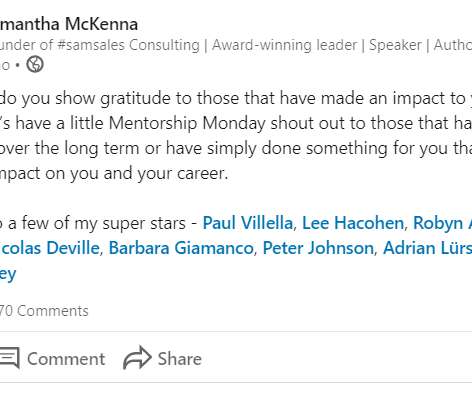The height and width of the screenshot is (394, 472).
Task: Open Adrian Lürs mentioned profile link
Action: 427,248
